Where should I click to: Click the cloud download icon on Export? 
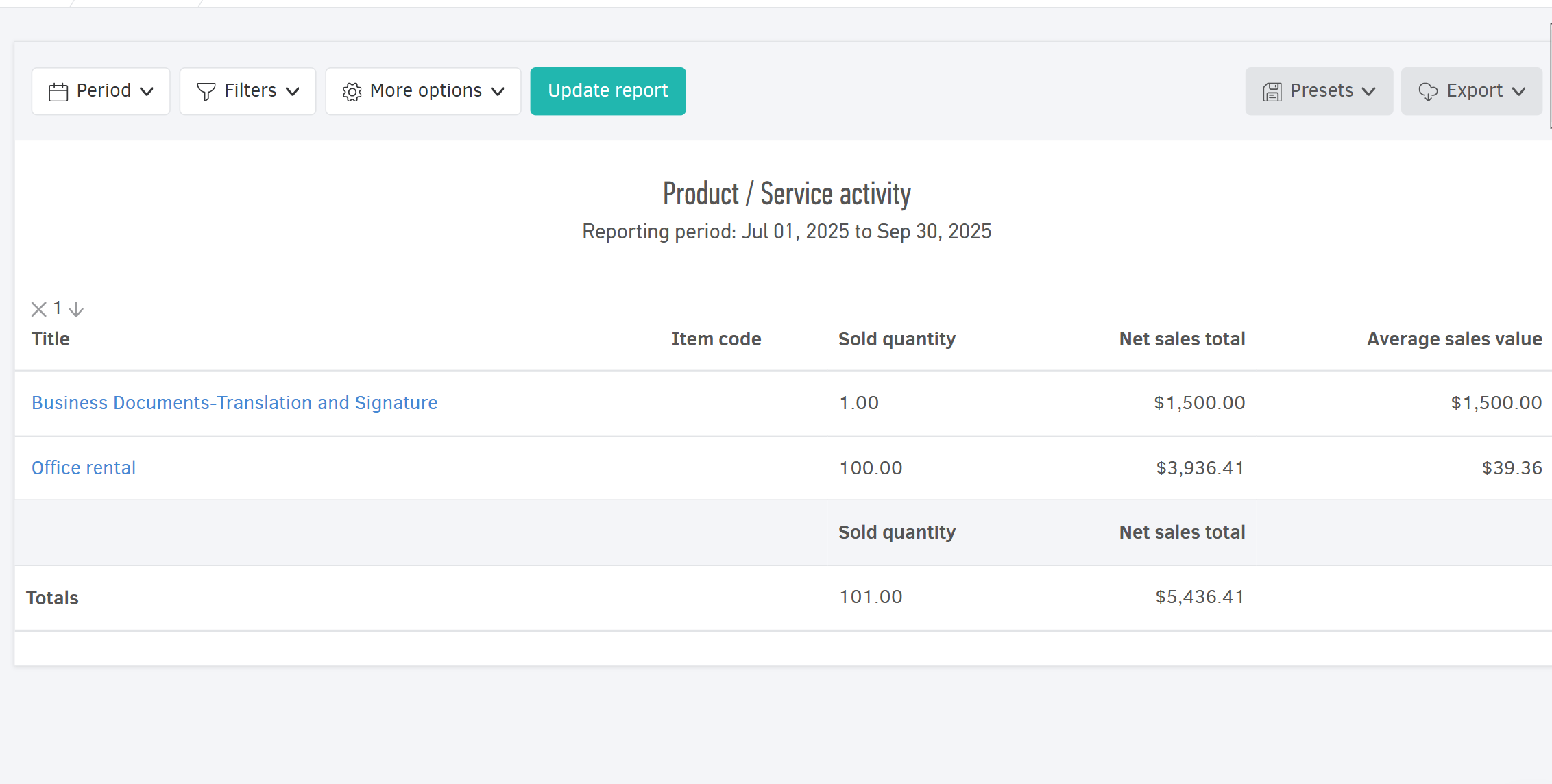[x=1428, y=91]
